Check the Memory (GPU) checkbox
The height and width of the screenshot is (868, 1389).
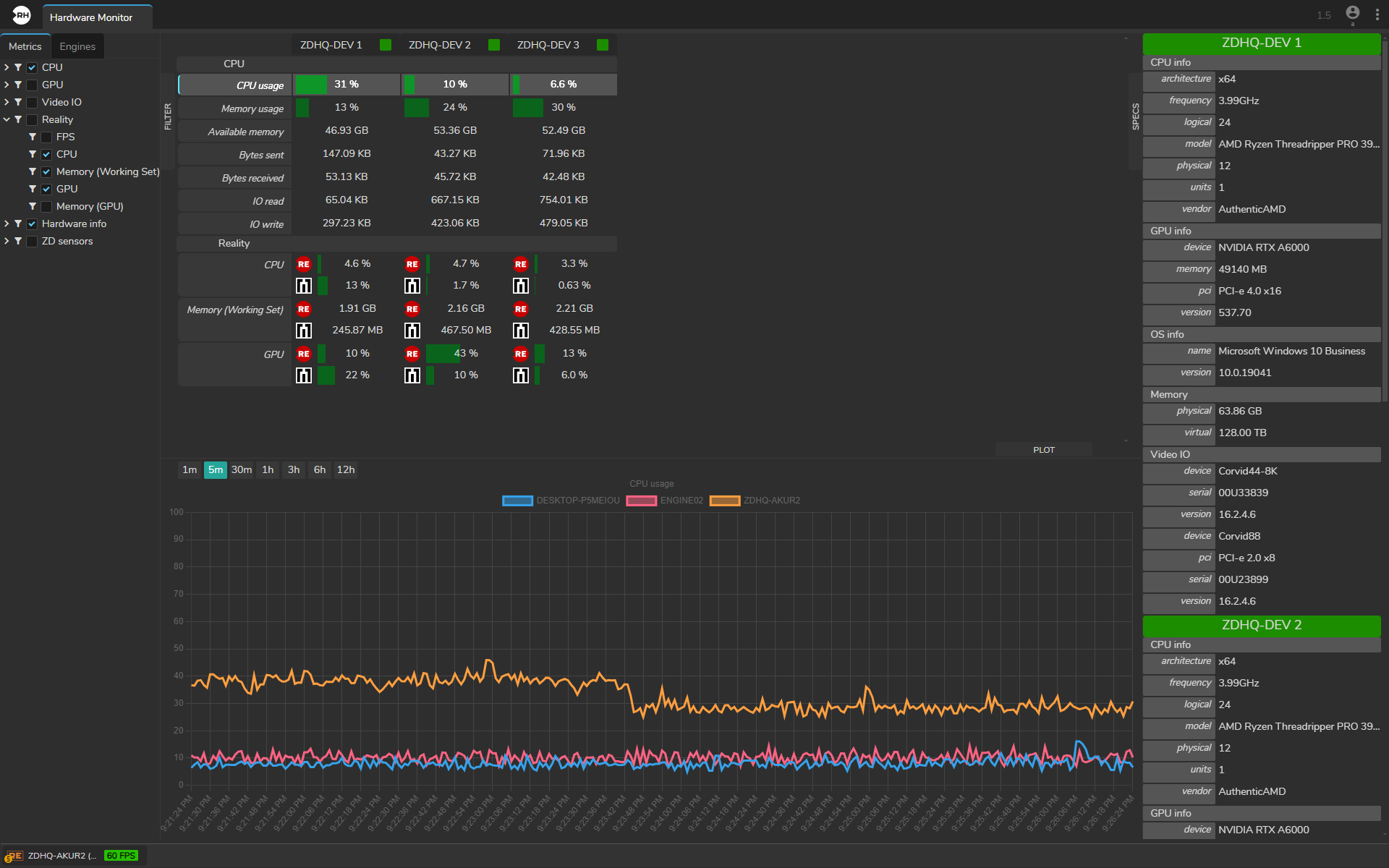pyautogui.click(x=46, y=206)
